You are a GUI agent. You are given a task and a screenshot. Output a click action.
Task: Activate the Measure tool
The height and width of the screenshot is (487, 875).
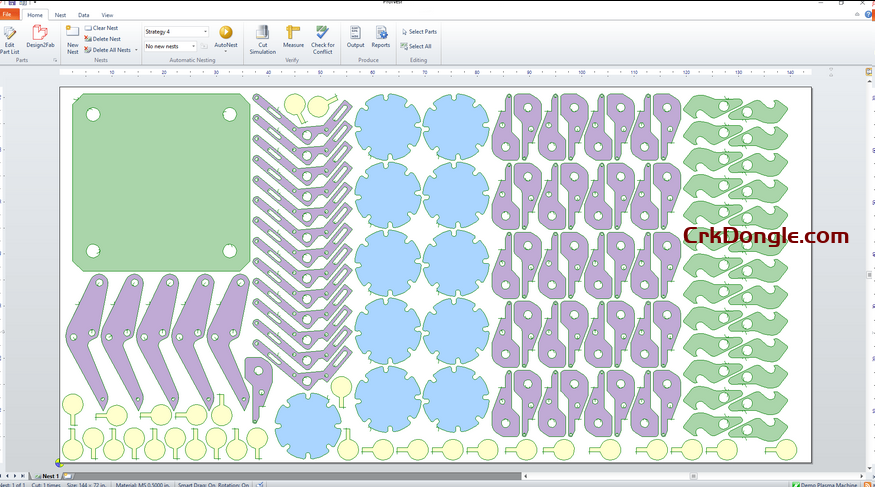pos(293,39)
